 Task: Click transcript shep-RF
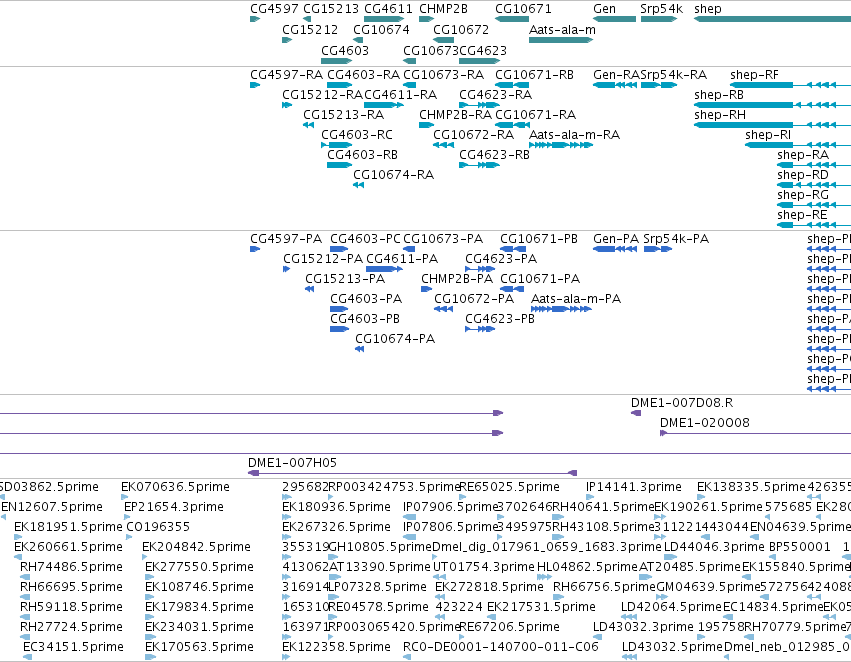click(x=790, y=85)
